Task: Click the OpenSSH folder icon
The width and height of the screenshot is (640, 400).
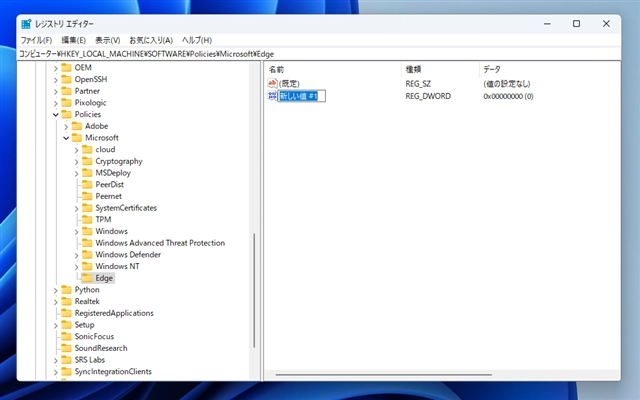Action: pos(66,79)
